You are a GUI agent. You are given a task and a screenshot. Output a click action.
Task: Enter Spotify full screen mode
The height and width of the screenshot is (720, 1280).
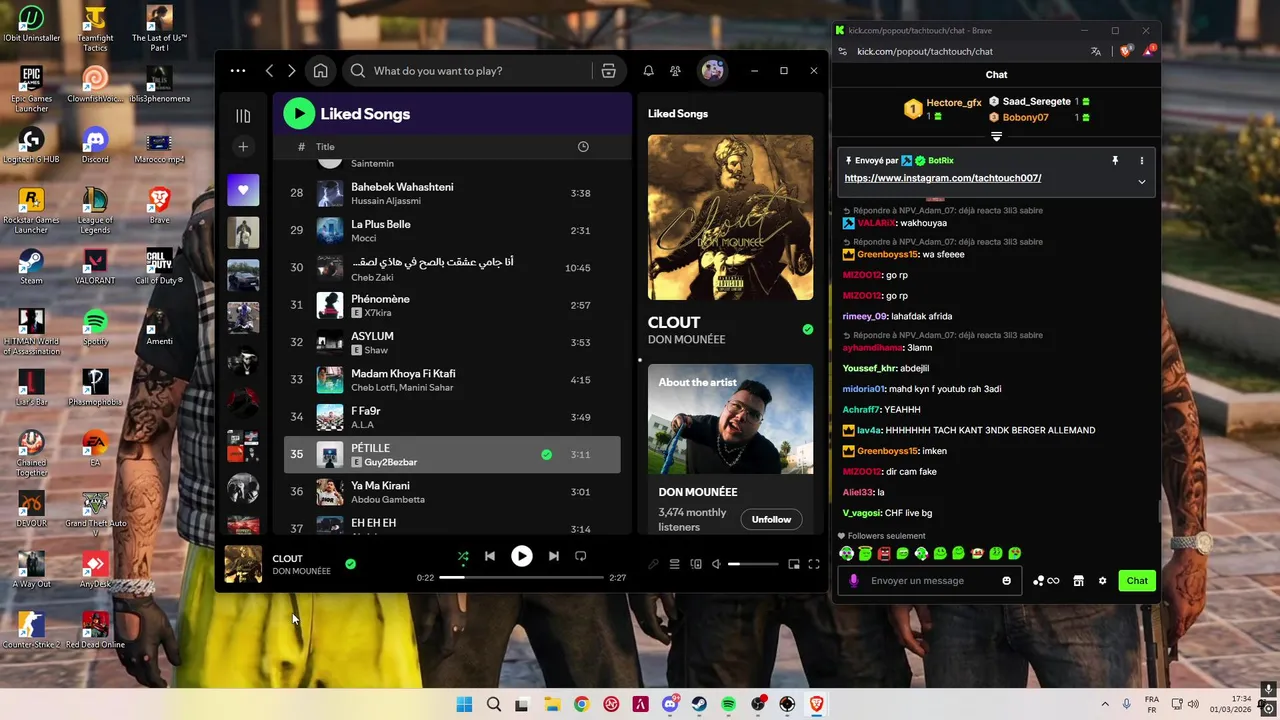(814, 564)
